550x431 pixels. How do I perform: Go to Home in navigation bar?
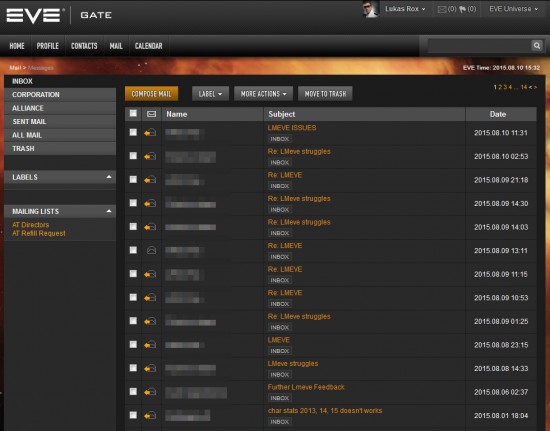tap(17, 46)
